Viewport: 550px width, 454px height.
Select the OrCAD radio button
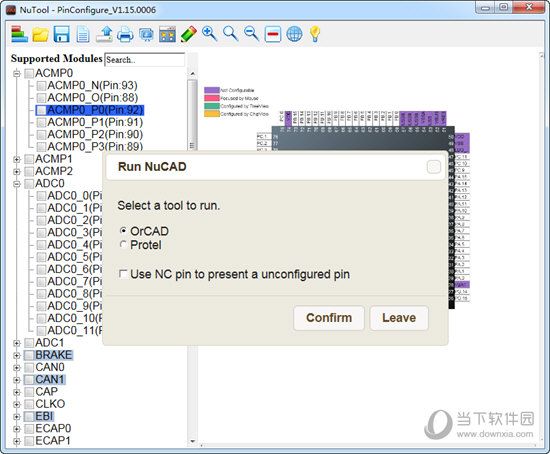[x=123, y=231]
